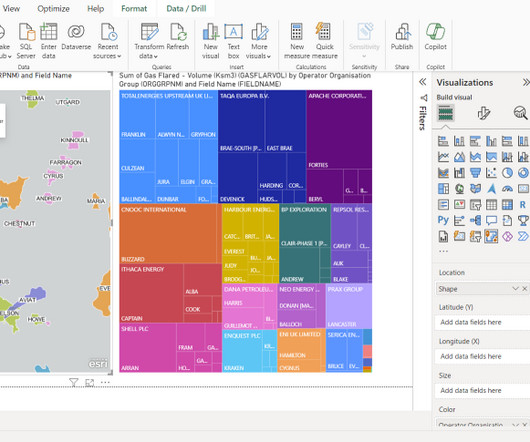Open Copilot pane

tap(436, 37)
